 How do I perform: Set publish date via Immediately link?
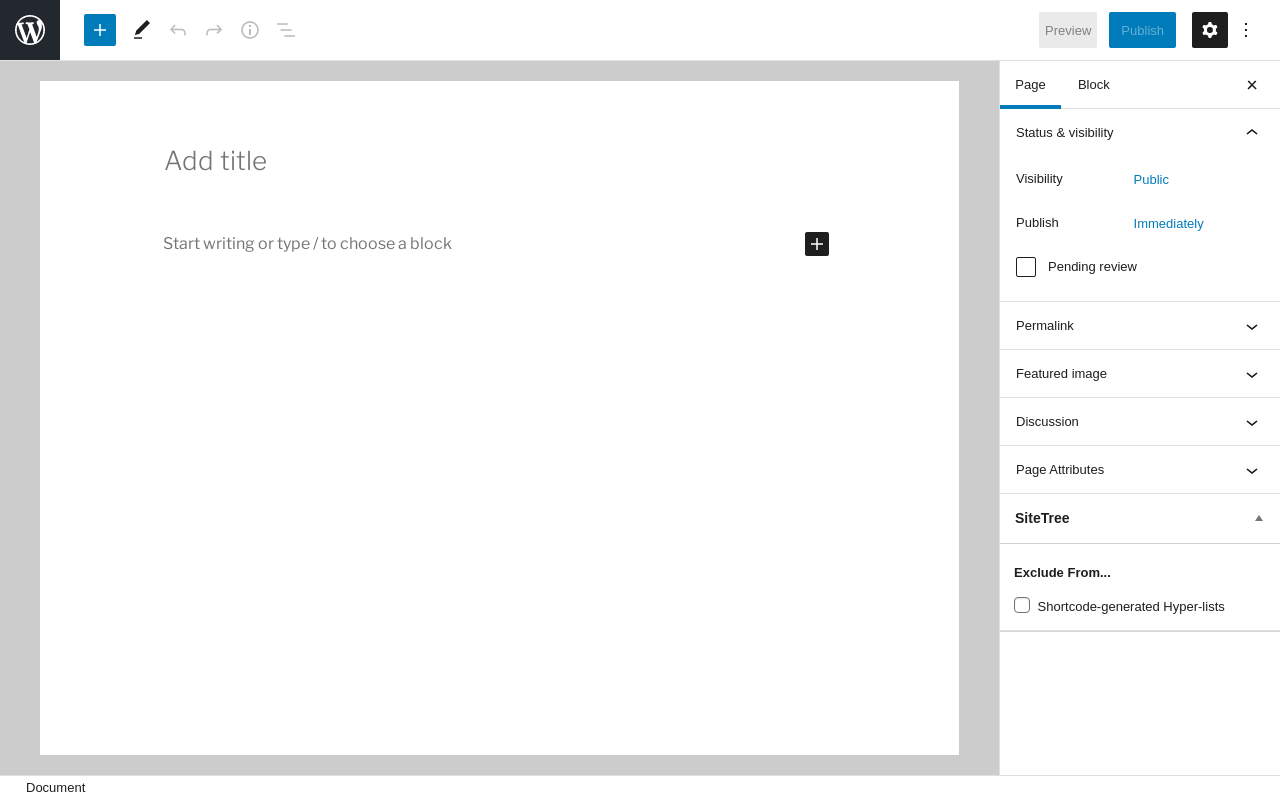(1168, 224)
